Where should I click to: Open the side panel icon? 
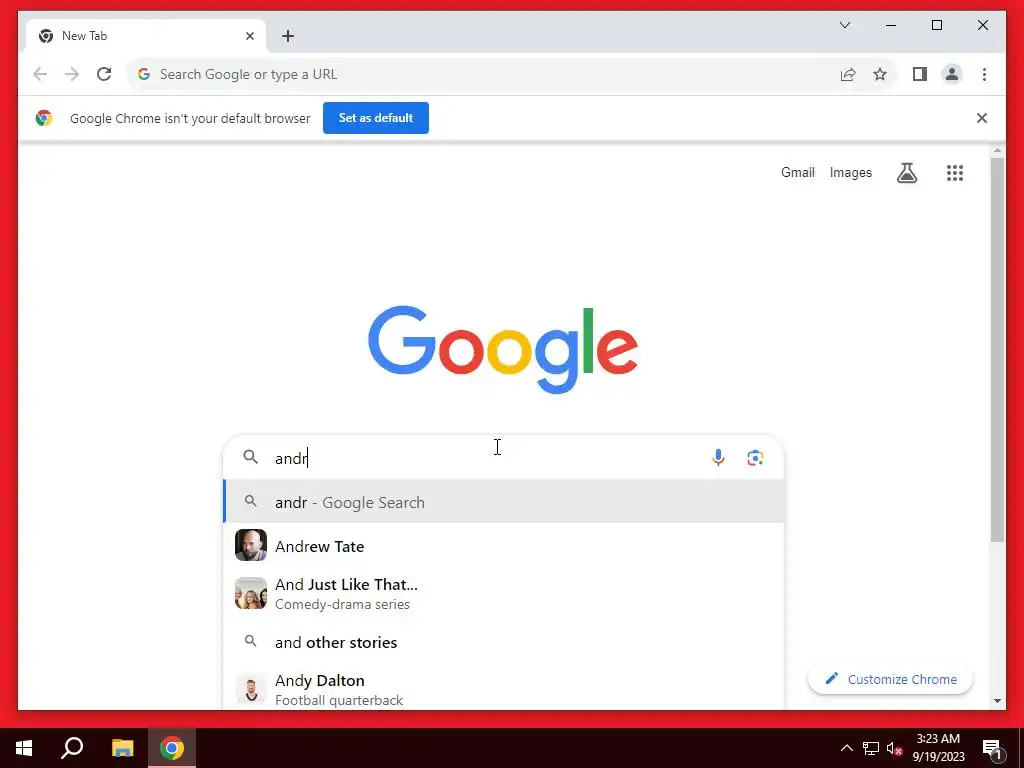coord(920,74)
